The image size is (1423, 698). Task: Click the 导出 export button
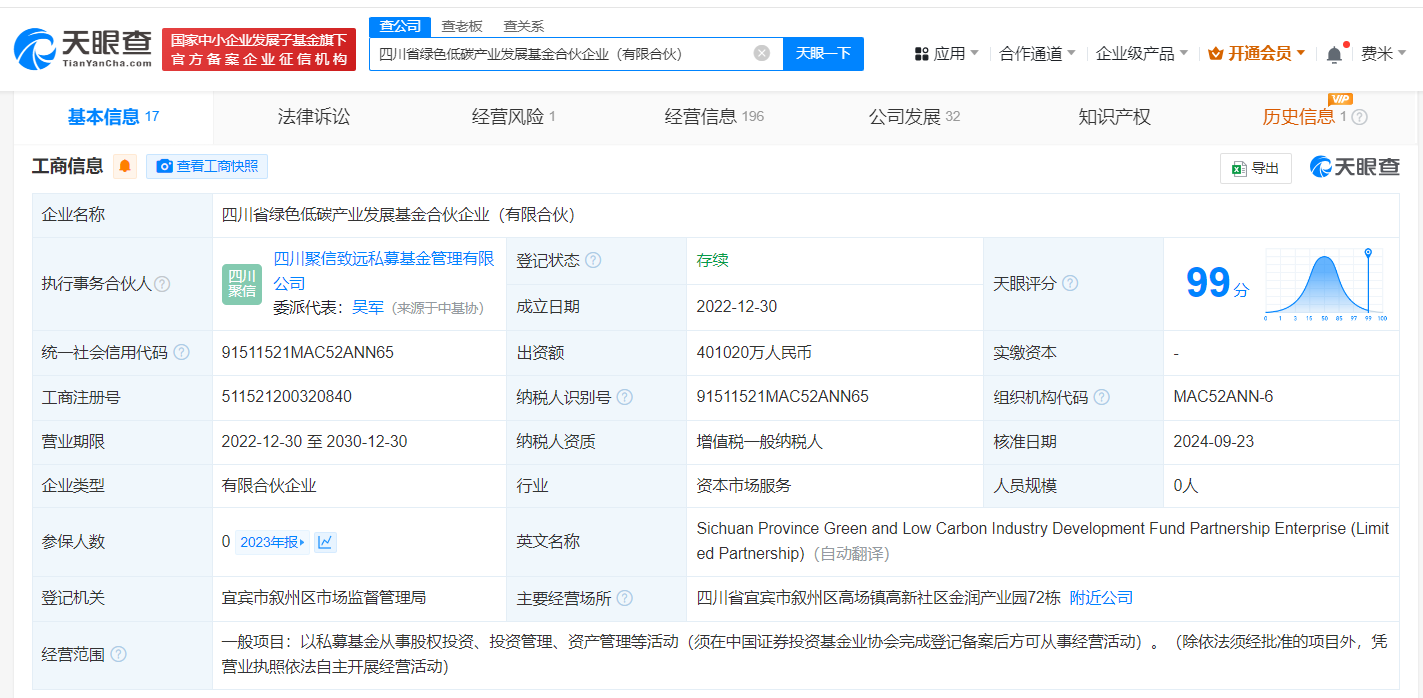(1256, 168)
